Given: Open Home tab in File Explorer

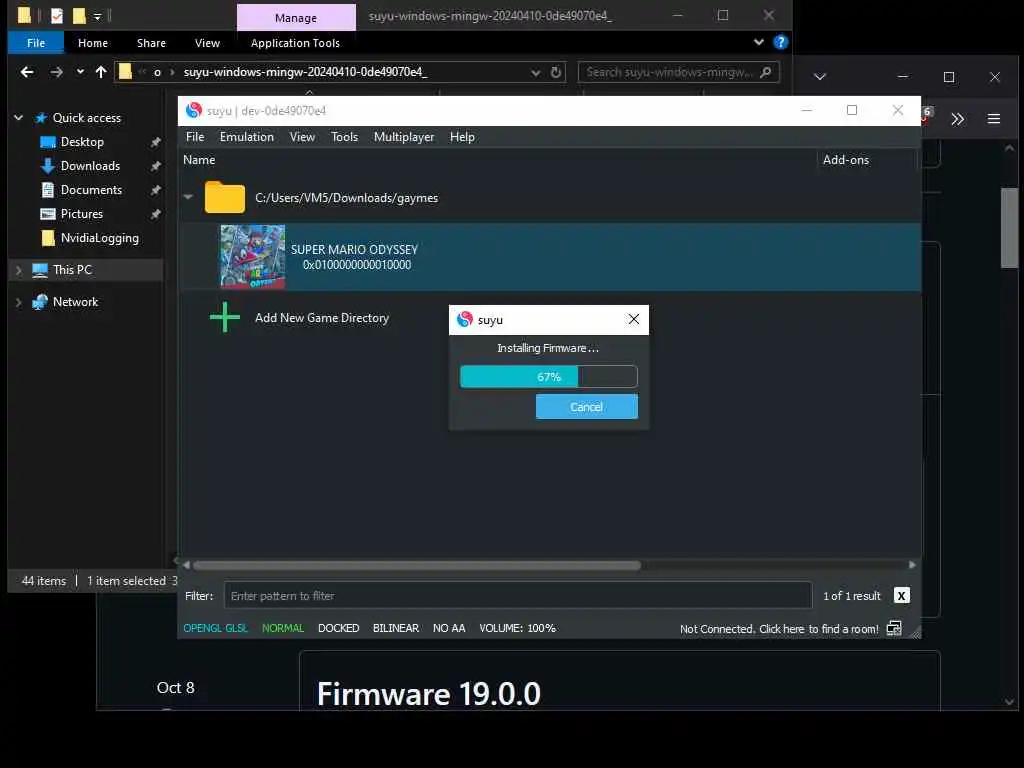Looking at the screenshot, I should (x=93, y=43).
